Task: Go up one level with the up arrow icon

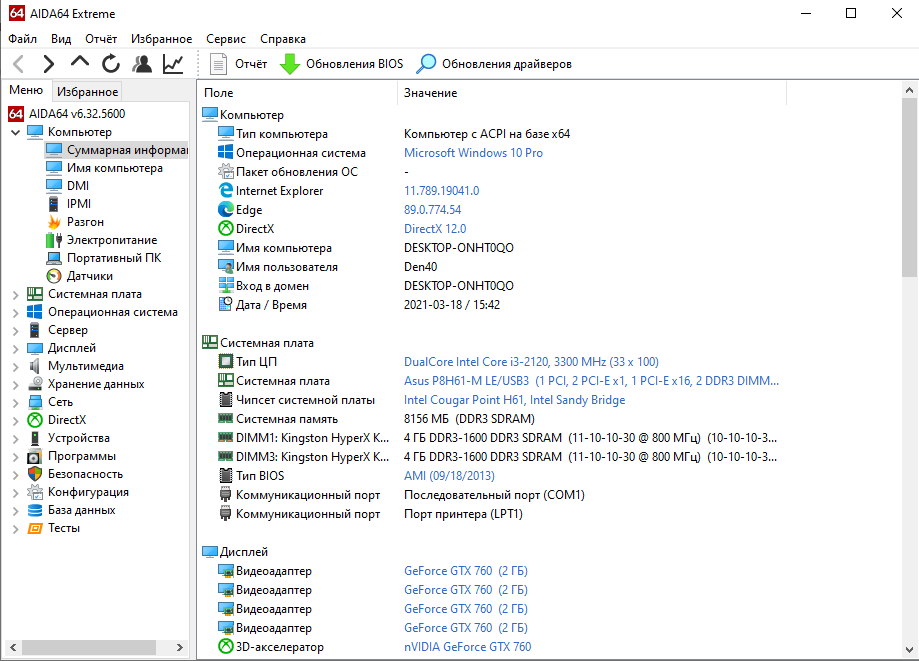Action: tap(80, 62)
